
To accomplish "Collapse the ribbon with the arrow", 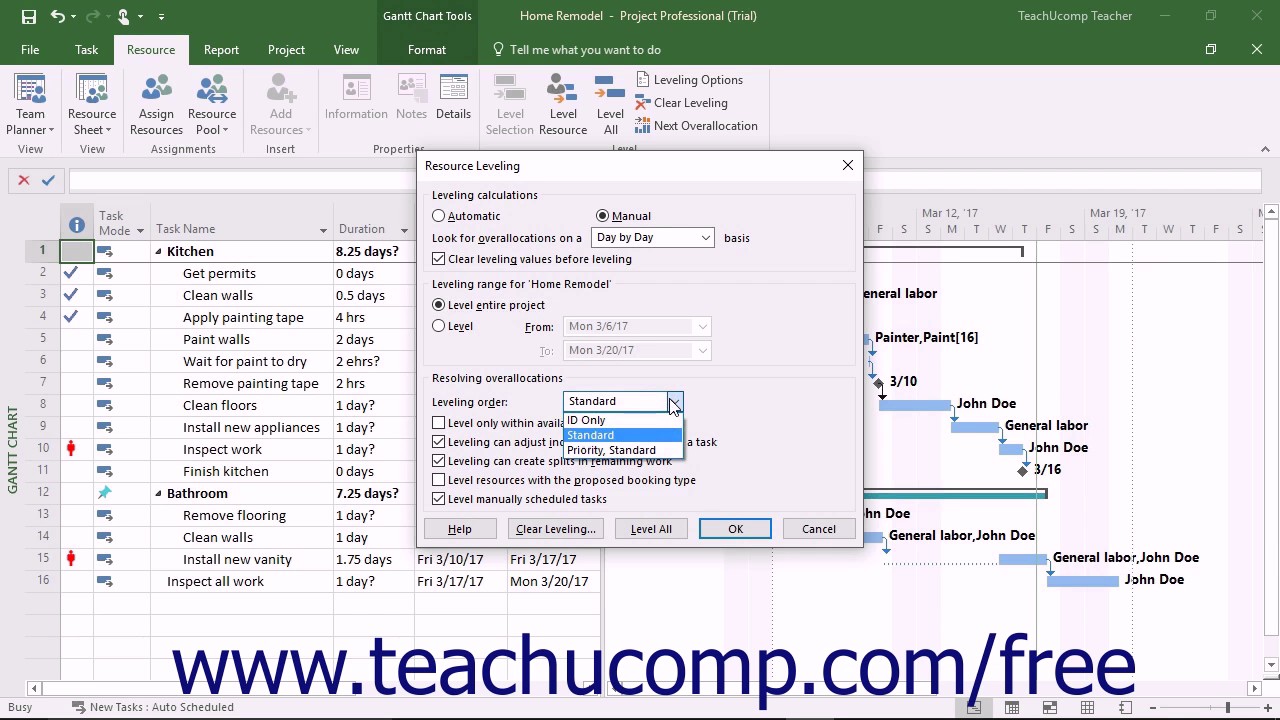I will point(1265,149).
